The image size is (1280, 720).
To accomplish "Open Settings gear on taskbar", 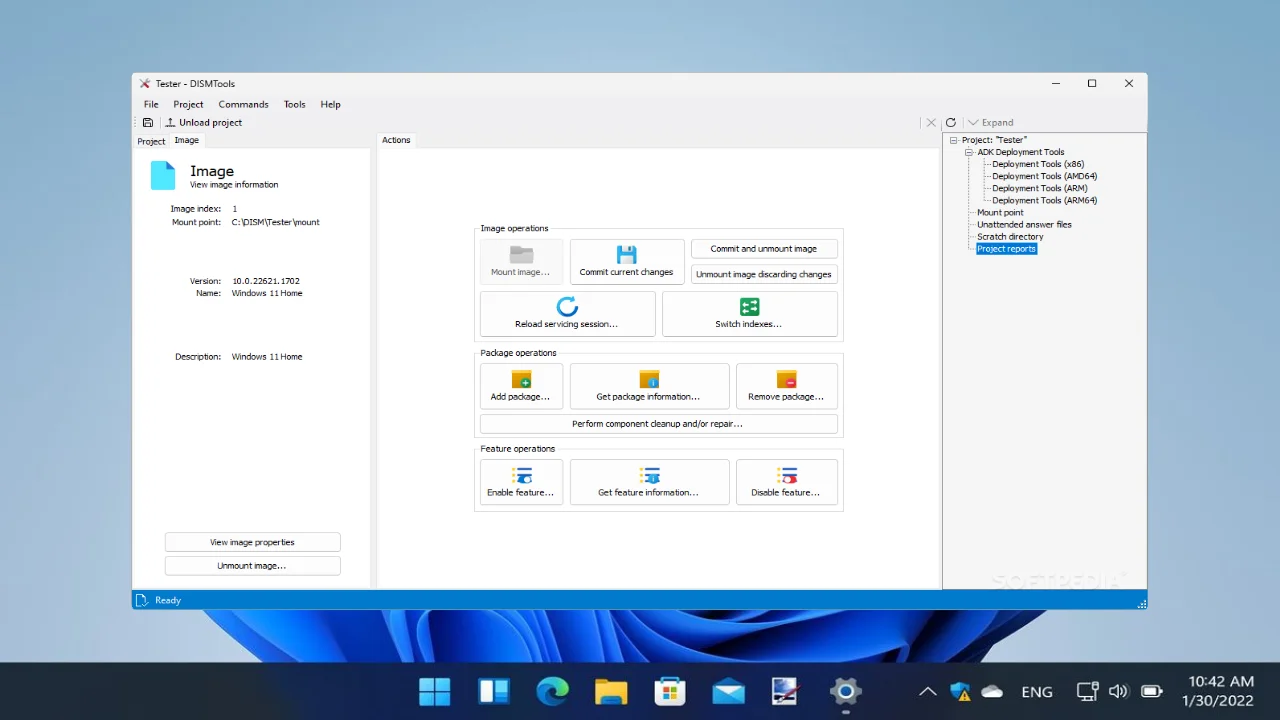I will 845,691.
